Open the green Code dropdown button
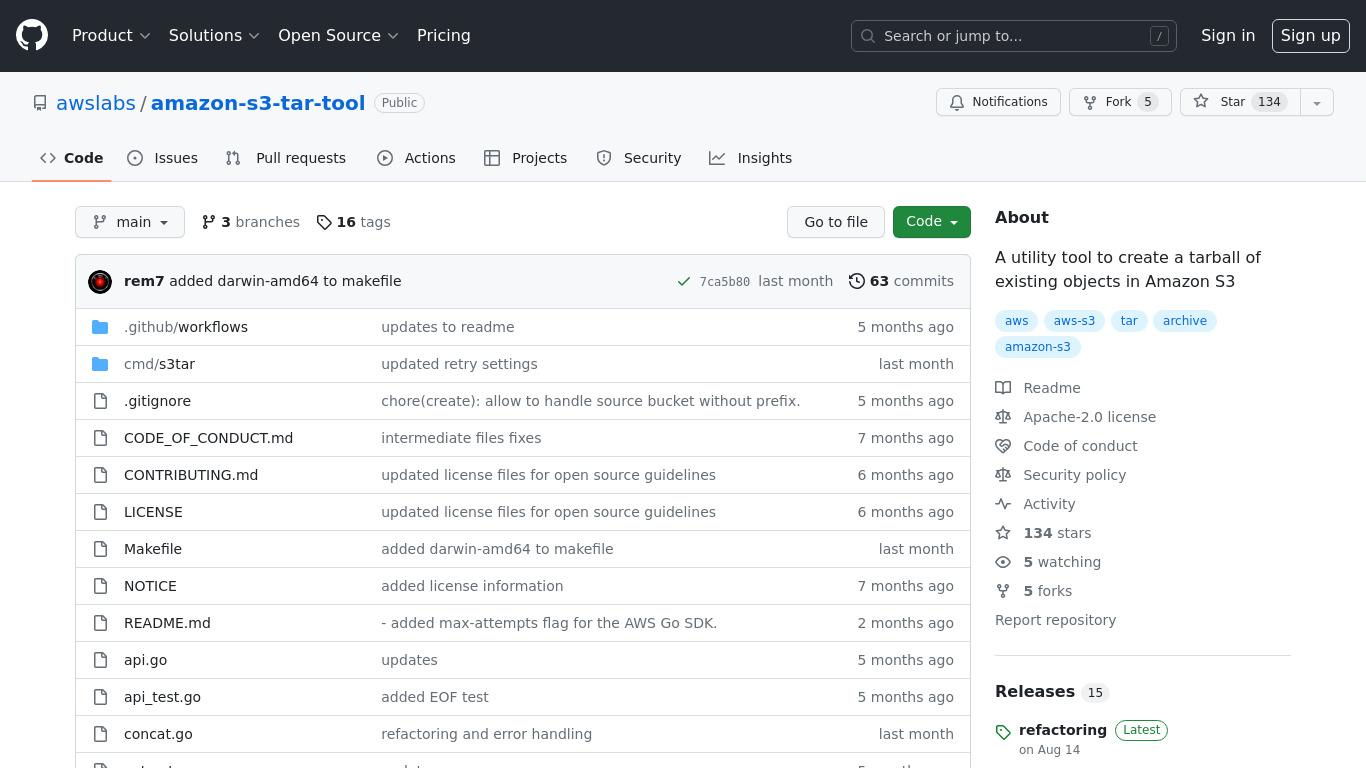Viewport: 1366px width, 768px height. point(932,222)
